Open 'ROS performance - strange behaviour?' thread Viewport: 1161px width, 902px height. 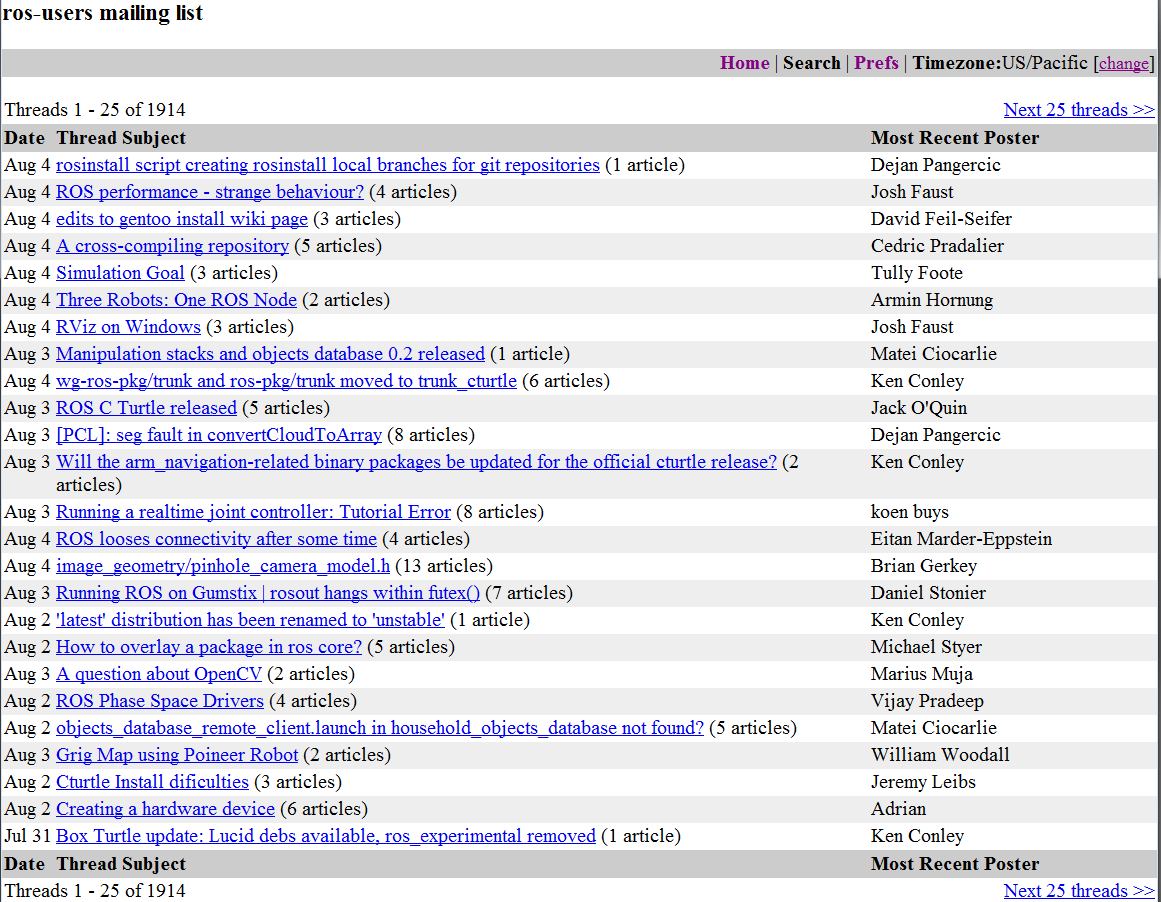coord(210,192)
